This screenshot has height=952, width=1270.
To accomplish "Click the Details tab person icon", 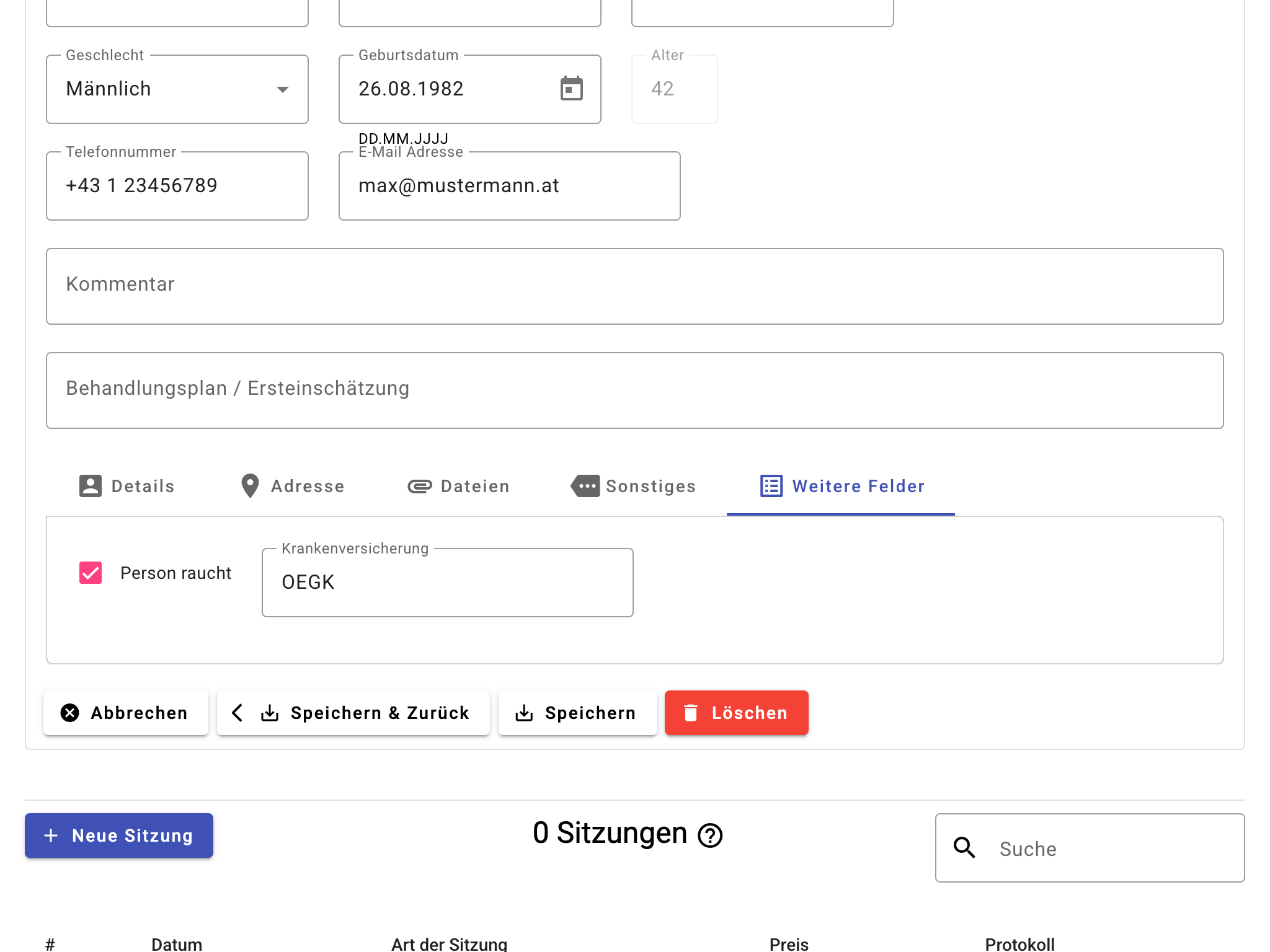I will point(90,486).
